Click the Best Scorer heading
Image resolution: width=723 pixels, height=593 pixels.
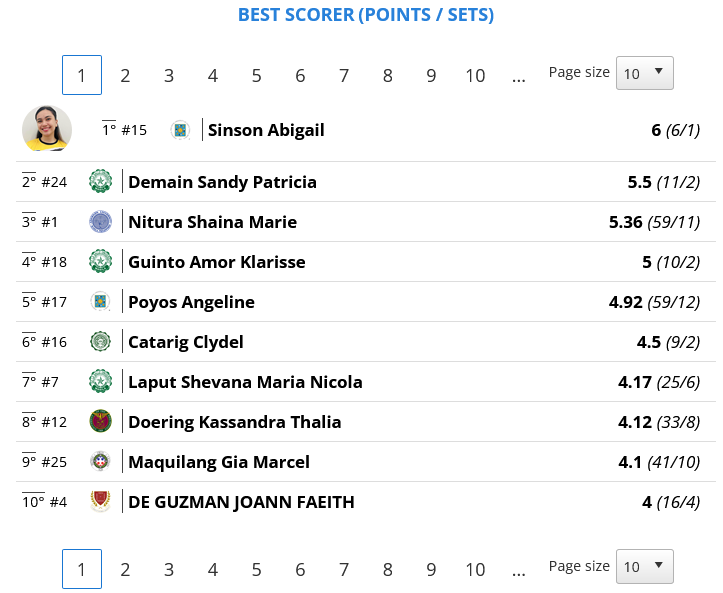pos(366,15)
